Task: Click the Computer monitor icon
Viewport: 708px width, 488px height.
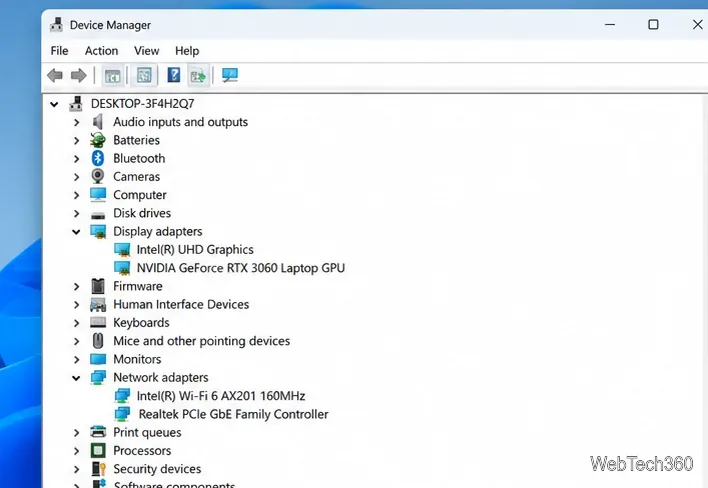Action: point(98,195)
